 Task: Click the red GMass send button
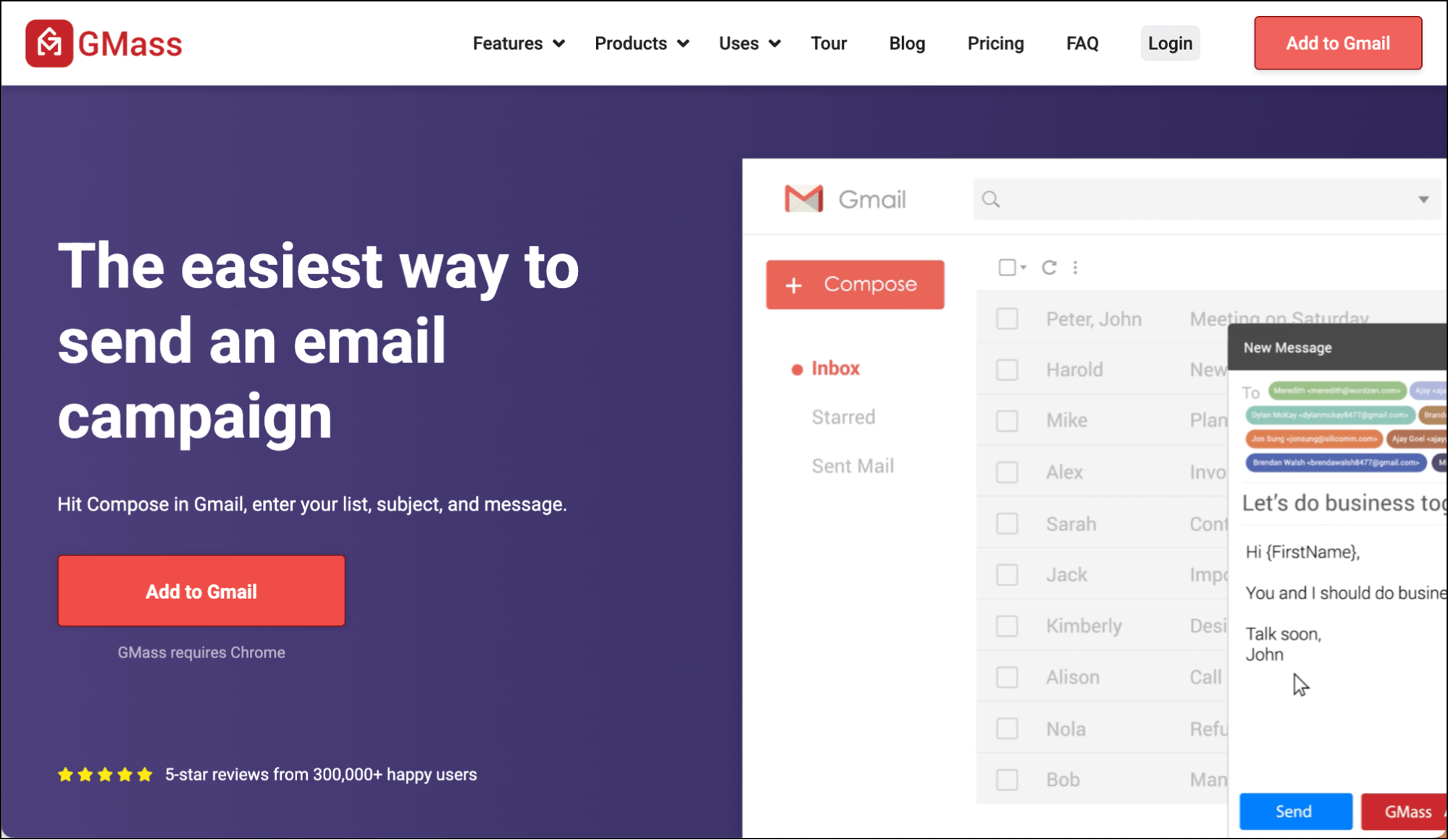1404,812
